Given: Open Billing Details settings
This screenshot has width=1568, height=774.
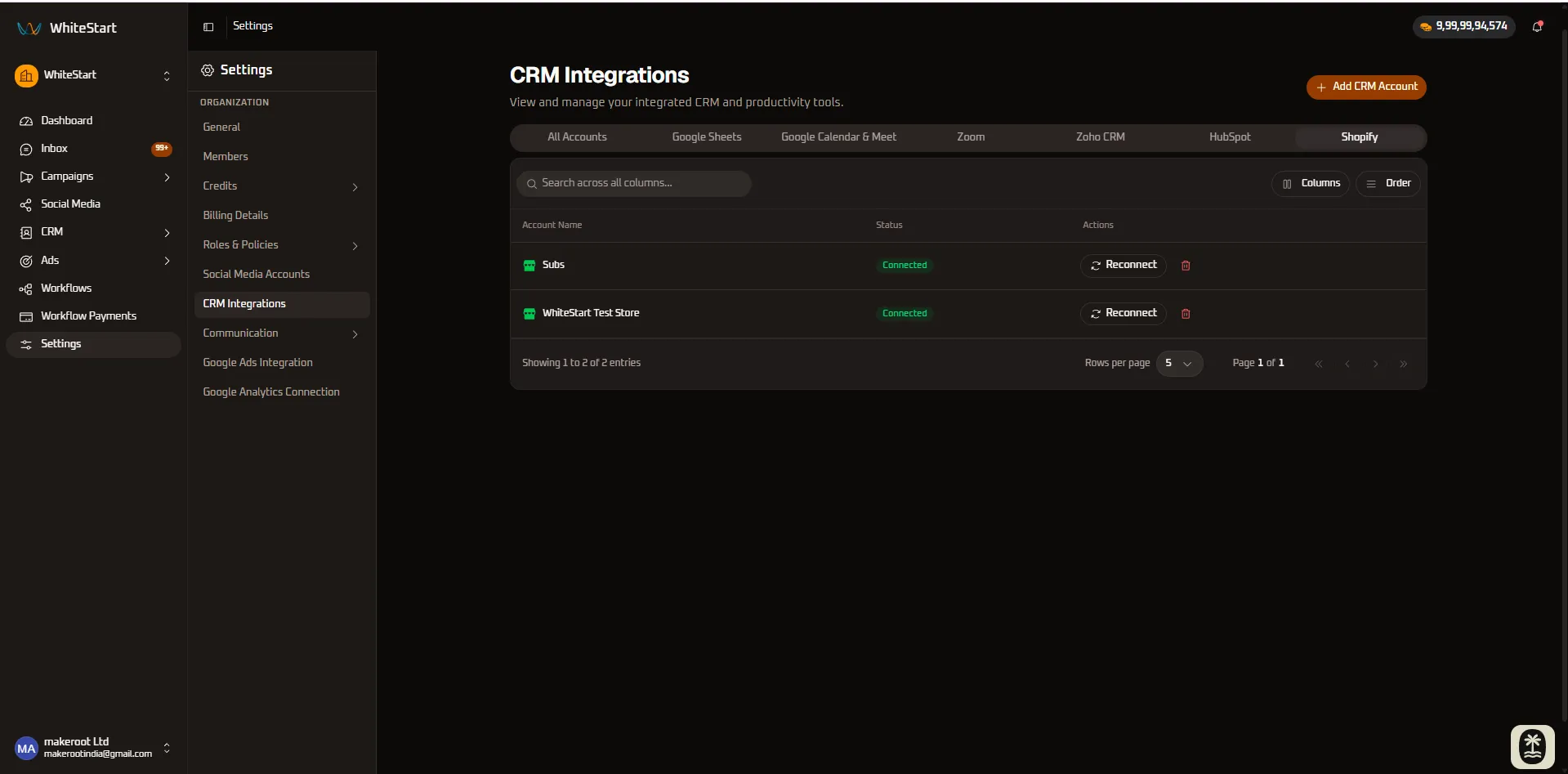Looking at the screenshot, I should click(x=281, y=216).
